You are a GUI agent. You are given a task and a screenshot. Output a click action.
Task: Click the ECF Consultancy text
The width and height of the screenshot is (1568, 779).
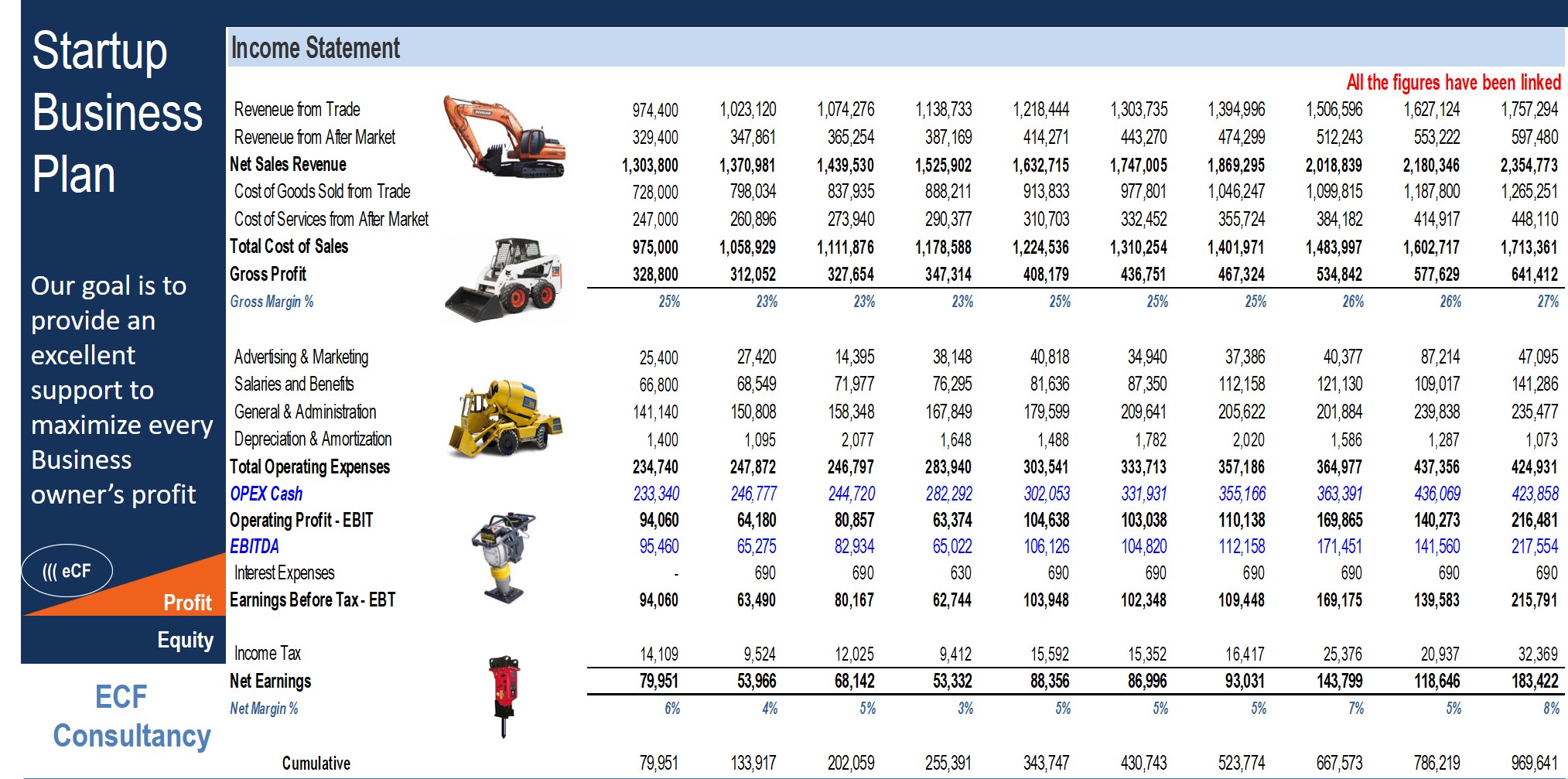tap(132, 716)
